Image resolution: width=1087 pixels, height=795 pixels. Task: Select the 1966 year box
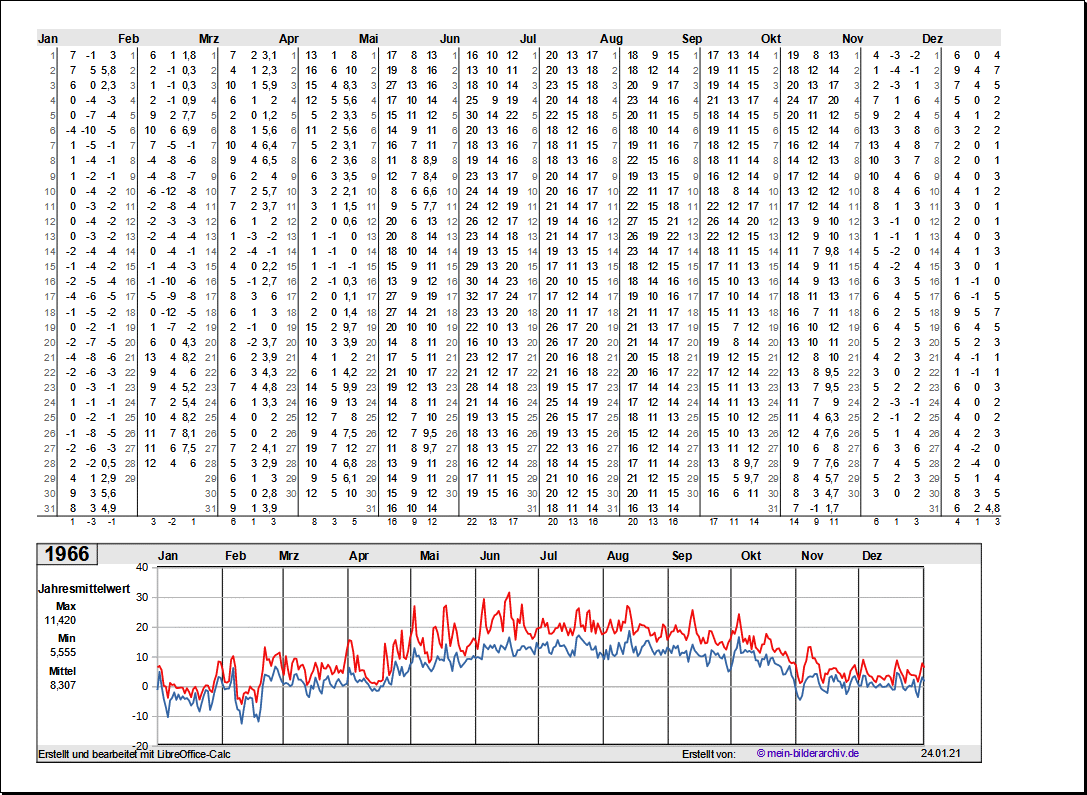click(x=66, y=554)
